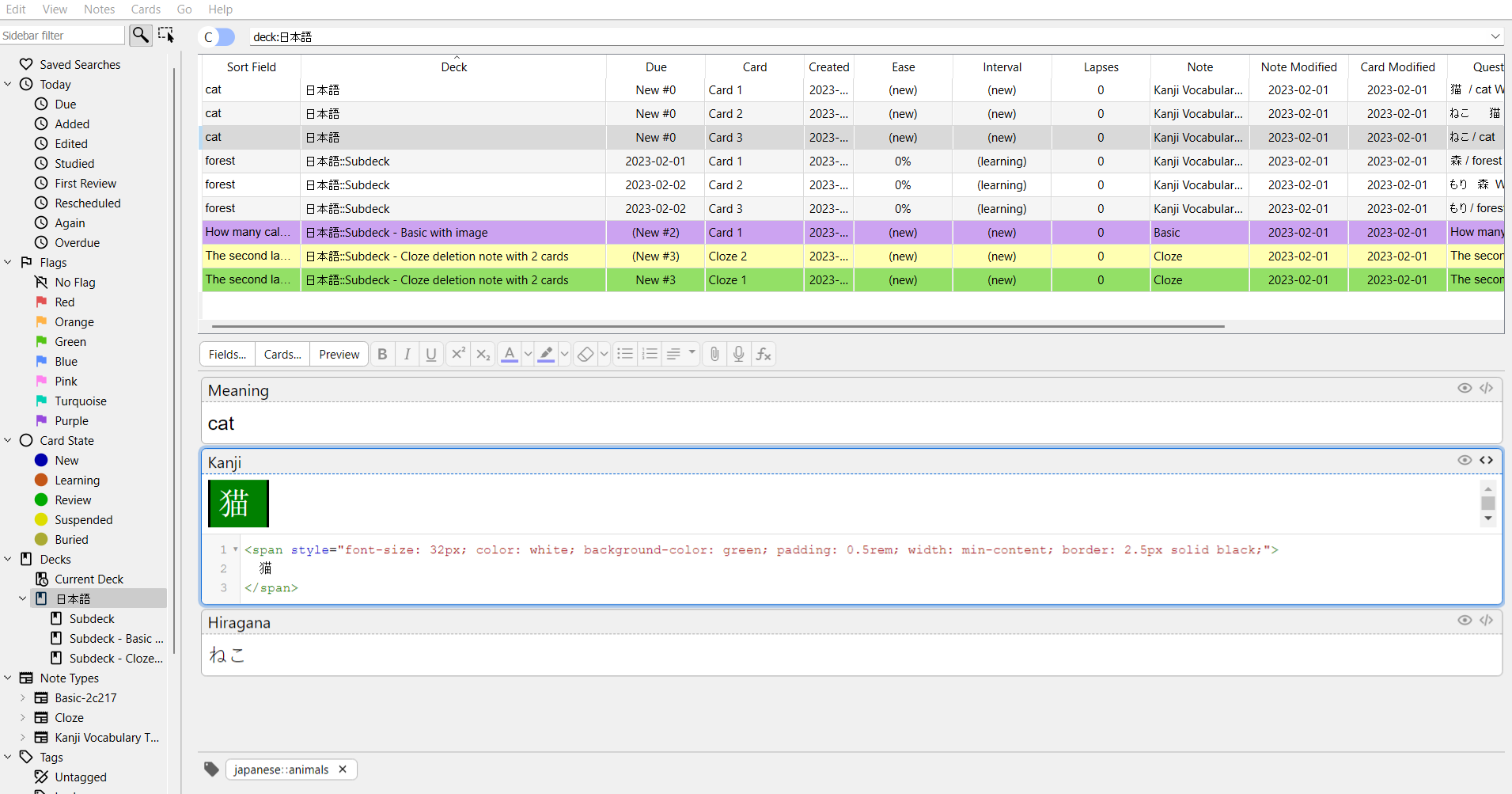The height and width of the screenshot is (794, 1512).
Task: Open the Help menu
Action: pyautogui.click(x=221, y=9)
